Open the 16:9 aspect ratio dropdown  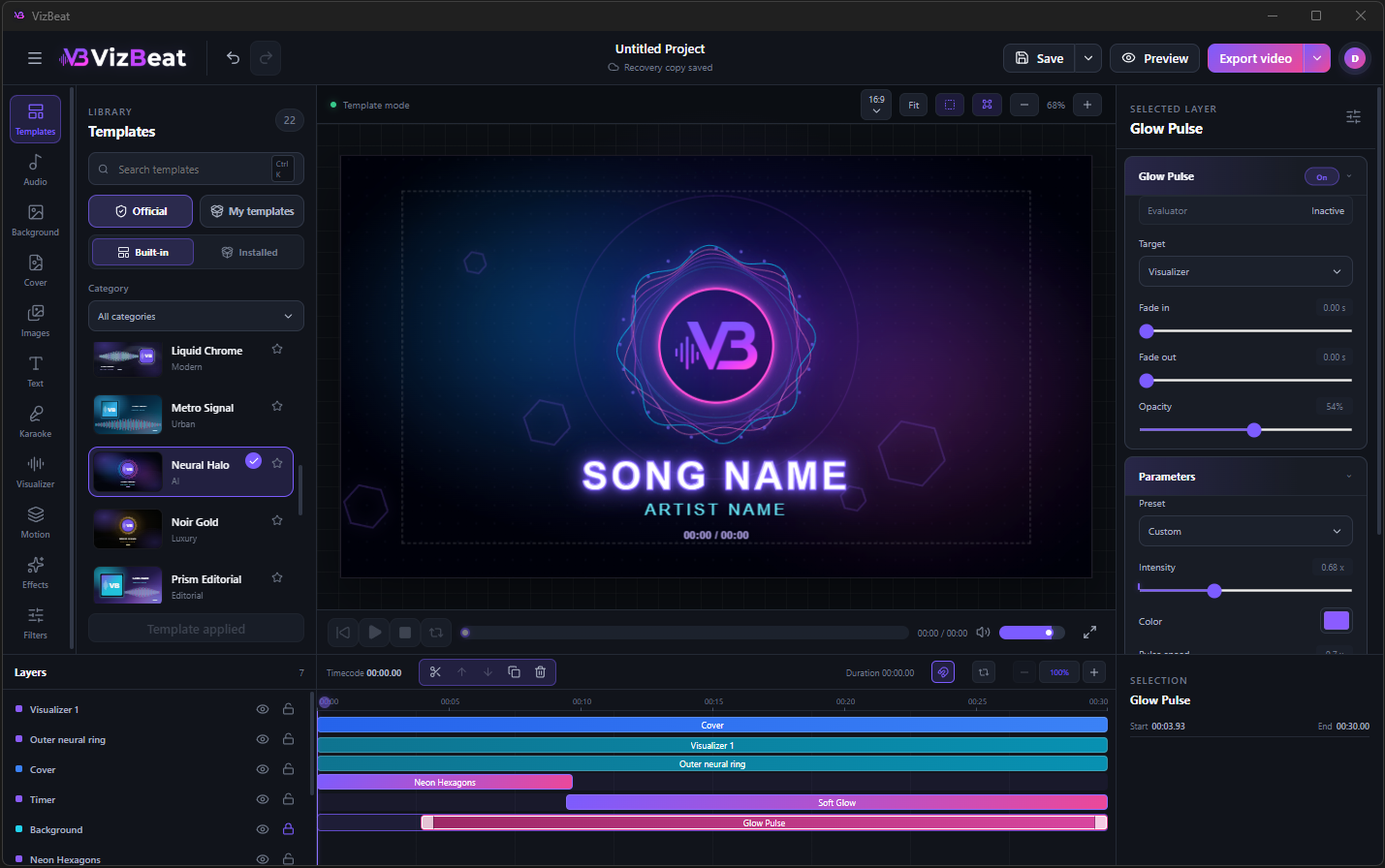[876, 105]
